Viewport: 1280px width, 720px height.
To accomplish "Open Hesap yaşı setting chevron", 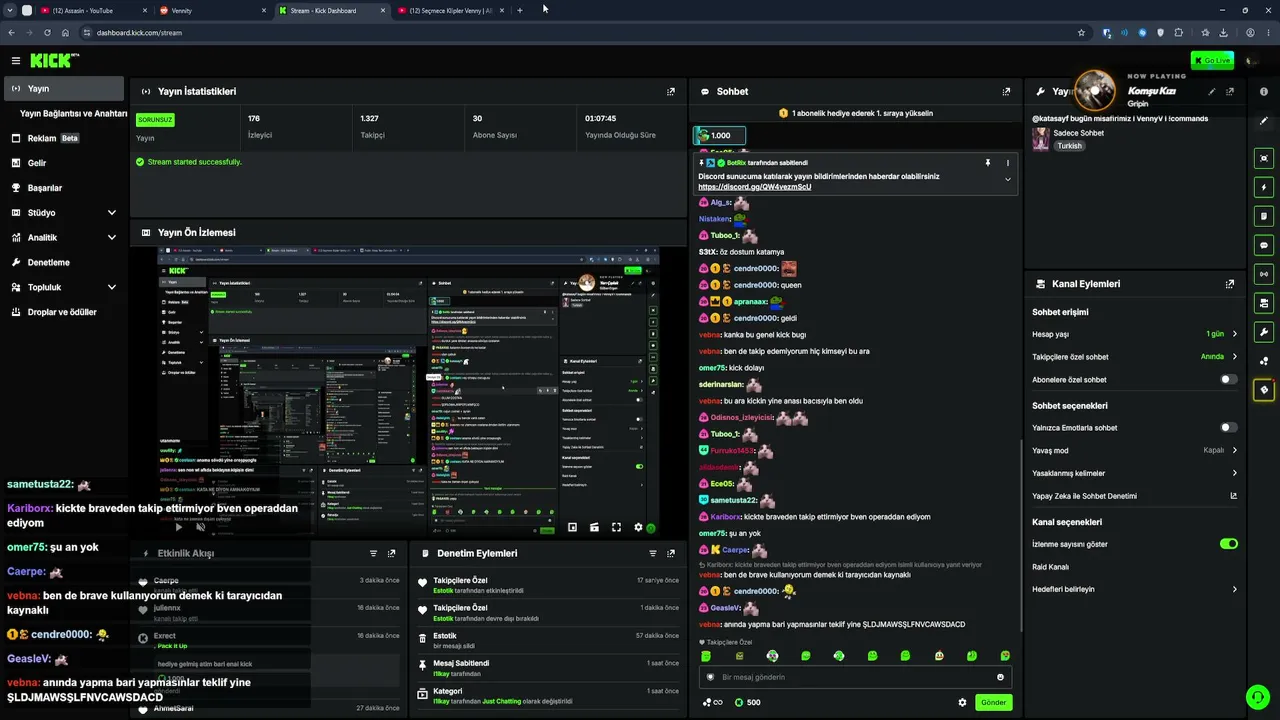I will coord(1234,334).
